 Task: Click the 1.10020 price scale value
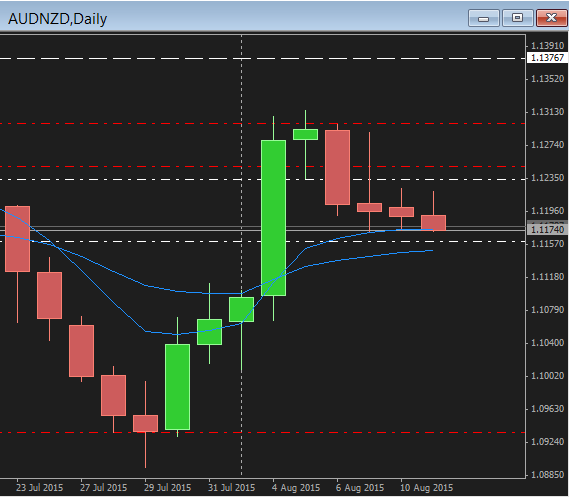click(547, 376)
